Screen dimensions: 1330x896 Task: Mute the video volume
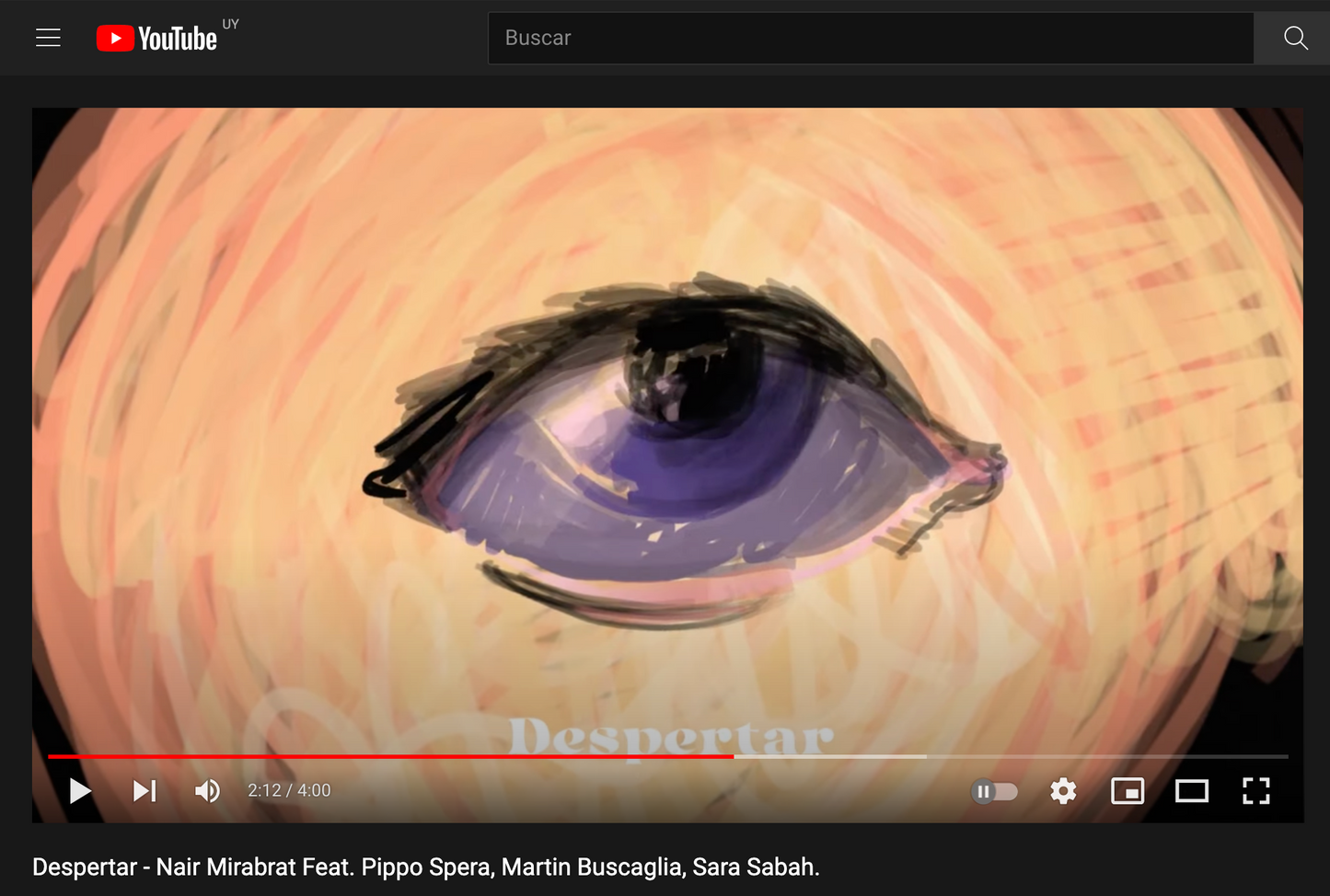(x=207, y=791)
